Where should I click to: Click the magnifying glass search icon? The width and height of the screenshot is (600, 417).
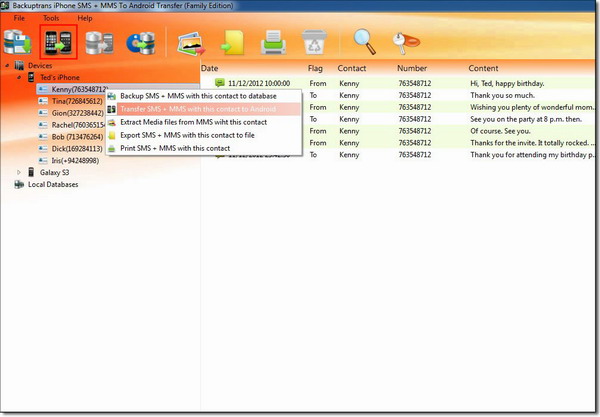364,41
